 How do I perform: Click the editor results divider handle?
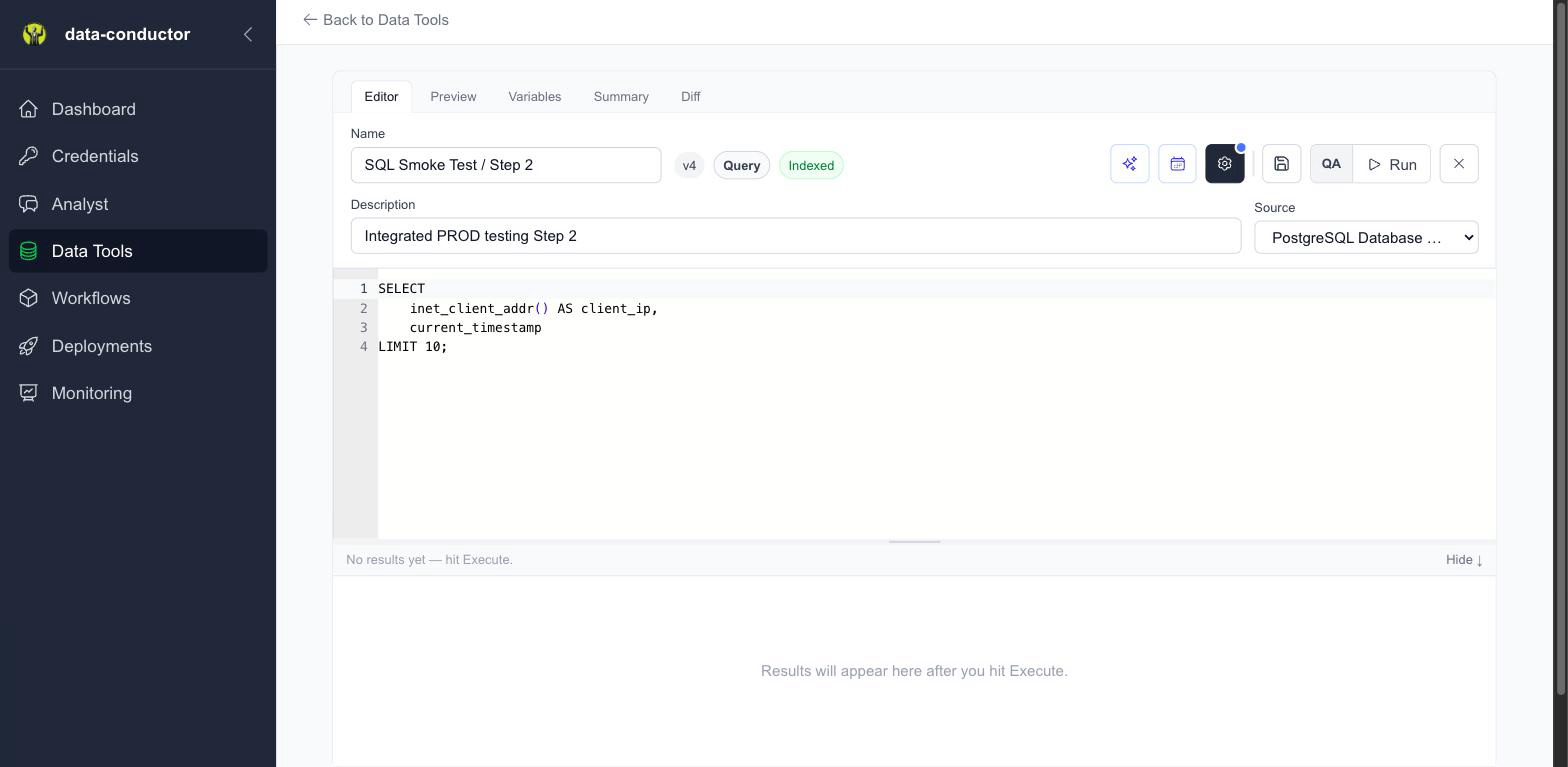click(x=914, y=541)
